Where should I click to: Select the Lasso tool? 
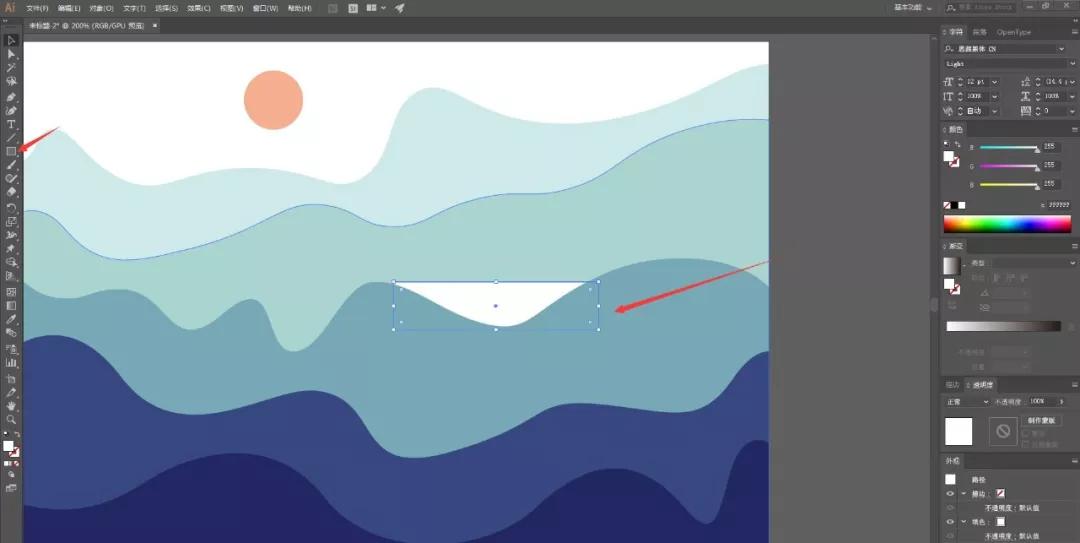pyautogui.click(x=11, y=81)
